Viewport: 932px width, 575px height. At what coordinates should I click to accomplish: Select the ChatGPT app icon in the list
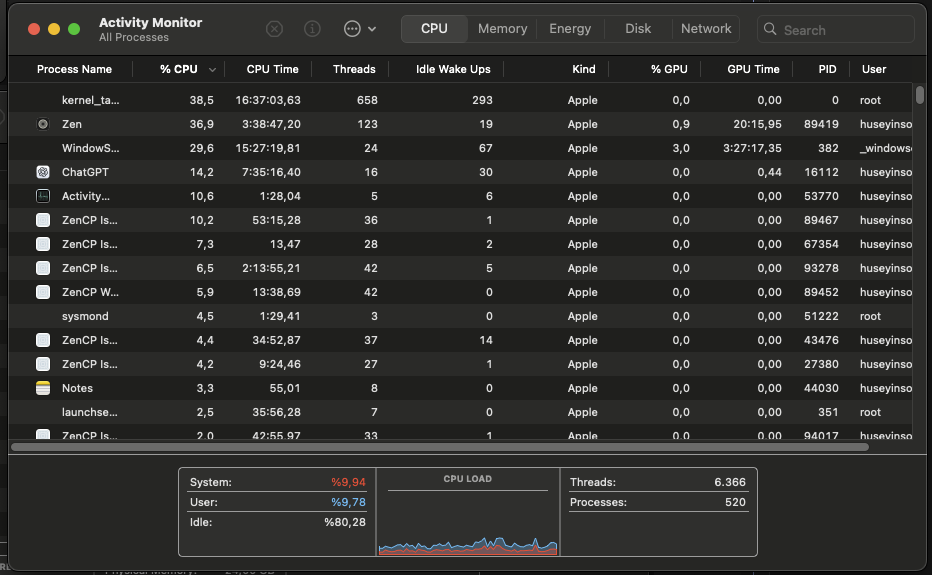pyautogui.click(x=43, y=172)
